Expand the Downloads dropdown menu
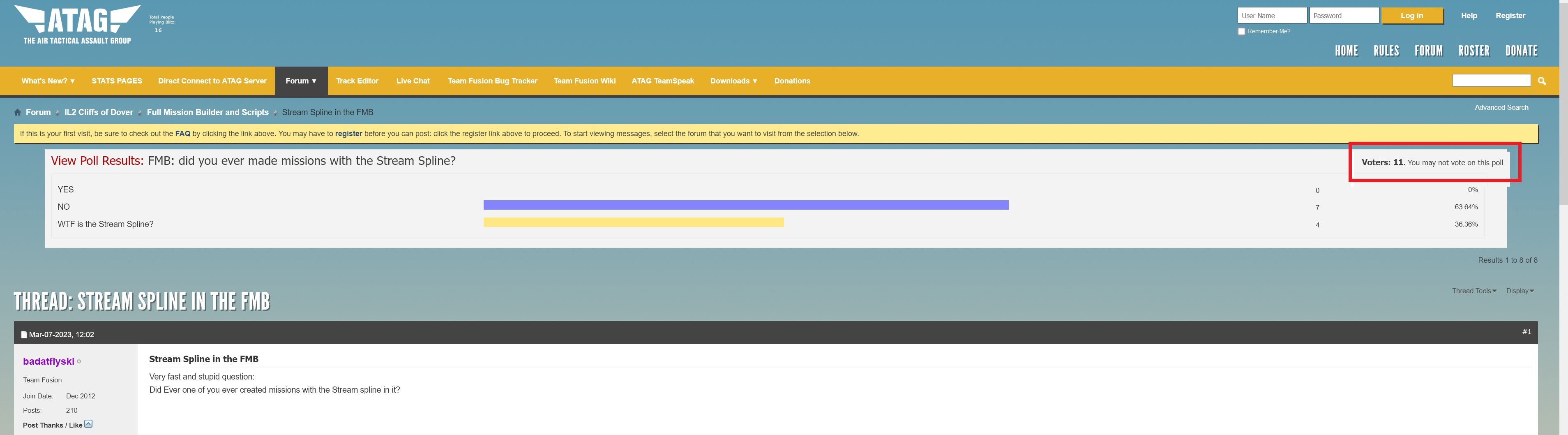Viewport: 1568px width, 435px height. point(733,81)
